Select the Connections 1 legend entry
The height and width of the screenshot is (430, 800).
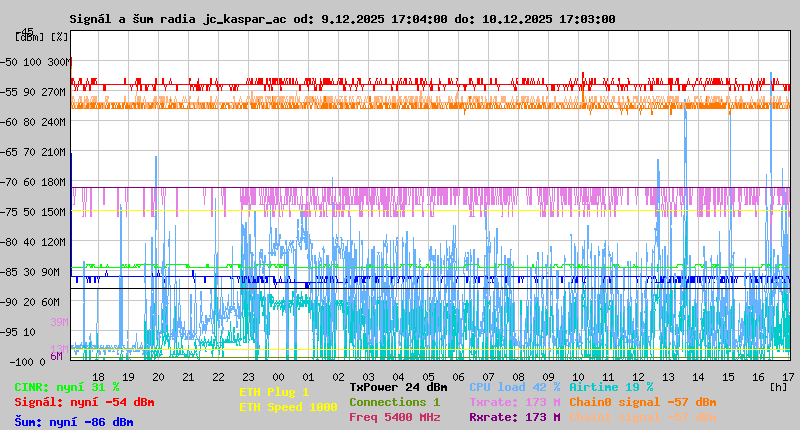click(x=394, y=402)
